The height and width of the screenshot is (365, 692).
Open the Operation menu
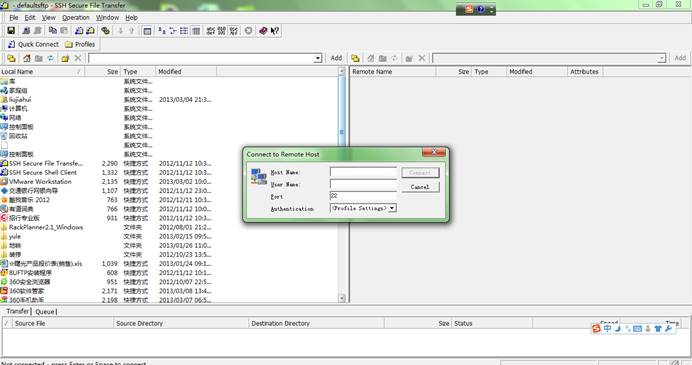point(75,18)
